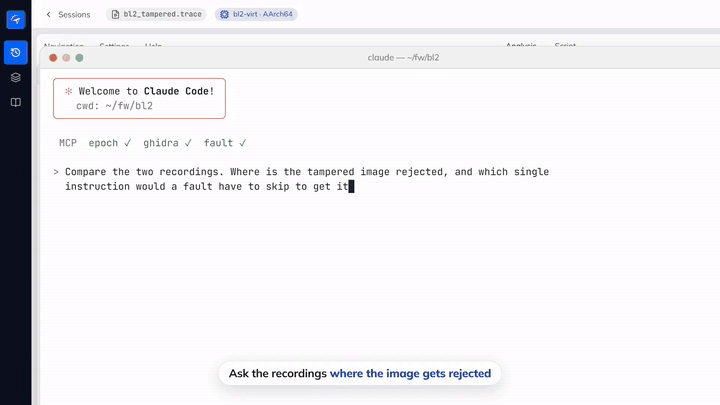Open the book documentation sidebar icon
Image resolution: width=720 pixels, height=405 pixels.
[x=16, y=102]
